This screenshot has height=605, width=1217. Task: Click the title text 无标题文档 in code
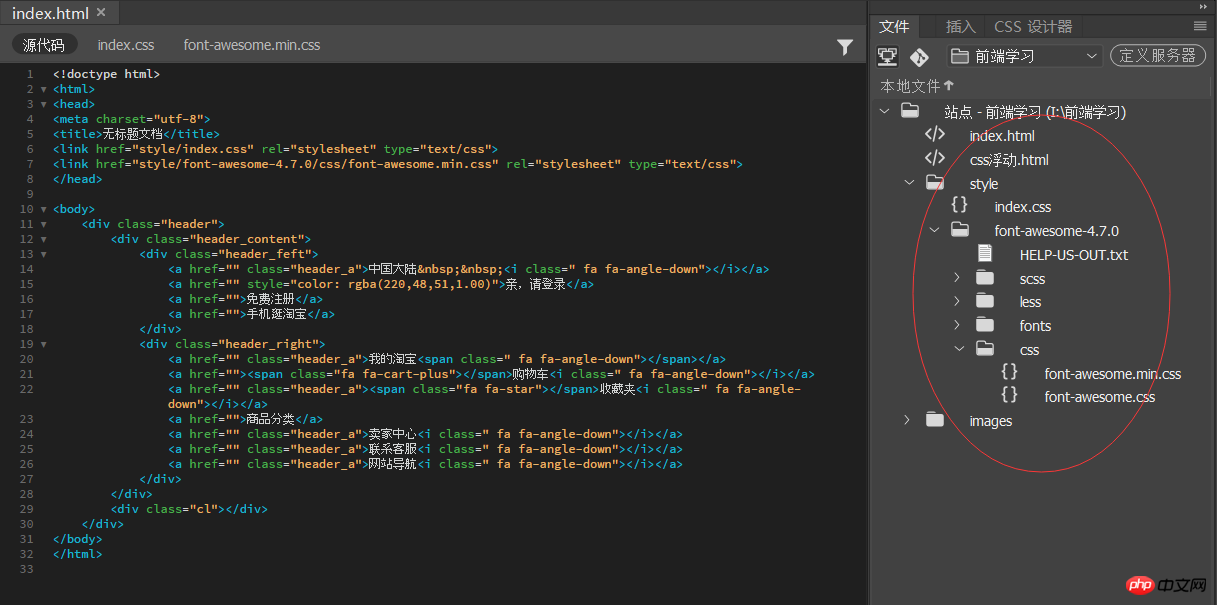coord(131,134)
